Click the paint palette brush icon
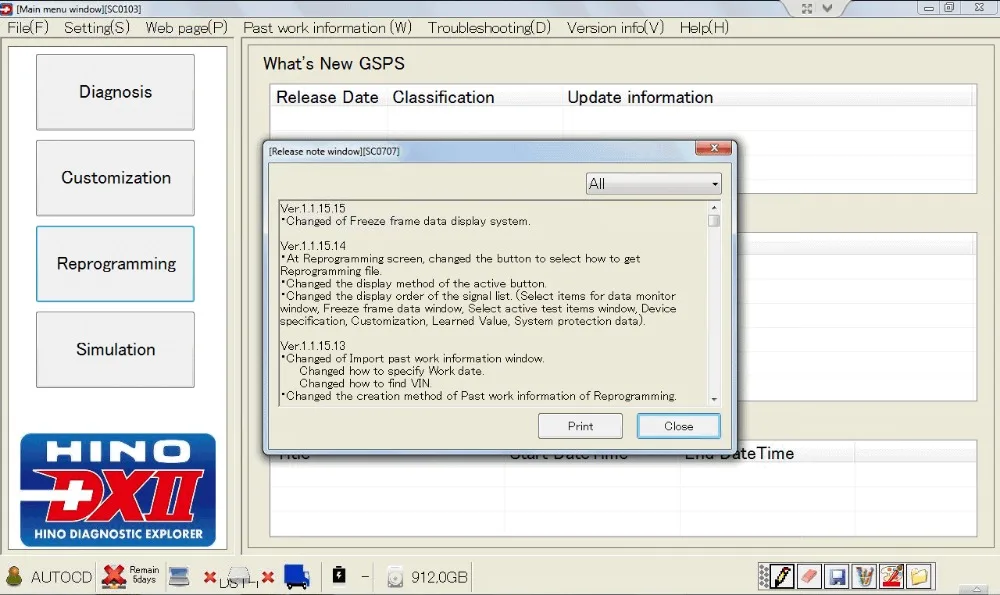Viewport: 1000px width, 595px height. point(892,577)
